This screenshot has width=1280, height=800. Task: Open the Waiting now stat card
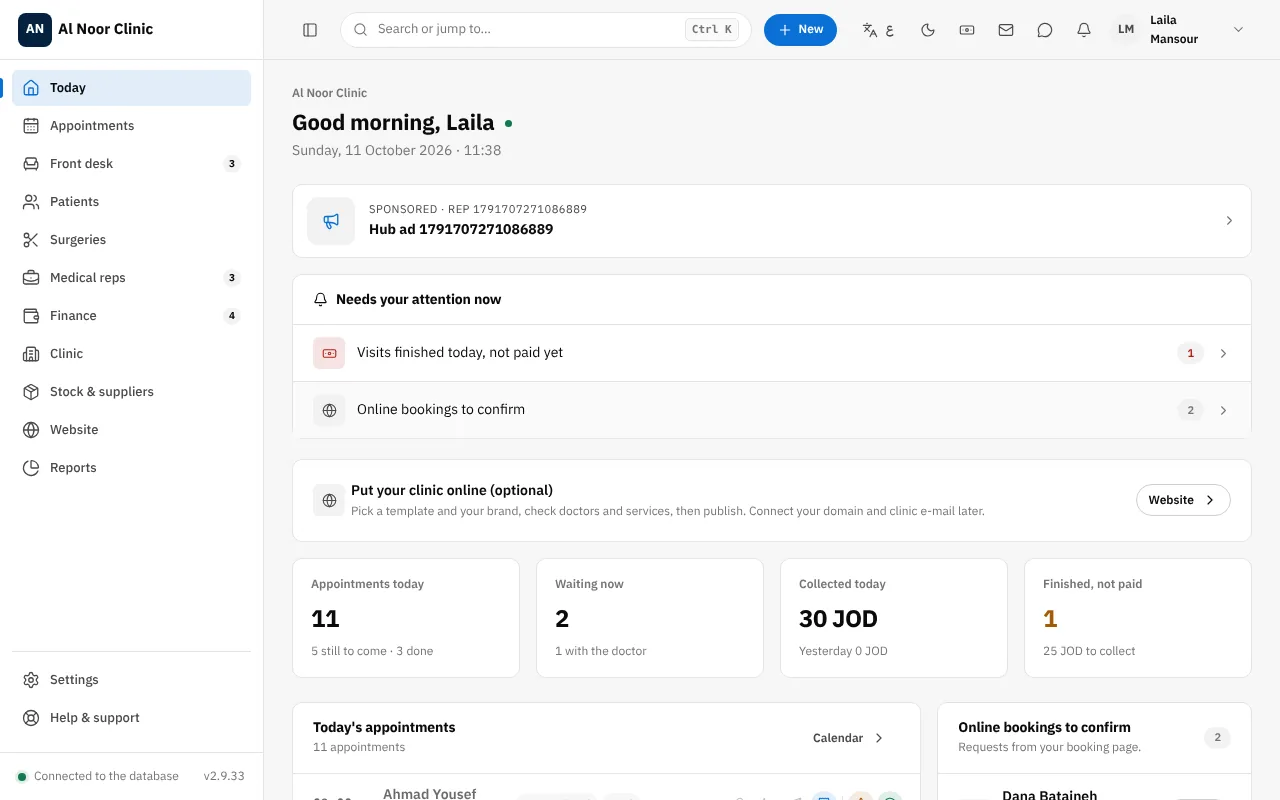tap(650, 618)
